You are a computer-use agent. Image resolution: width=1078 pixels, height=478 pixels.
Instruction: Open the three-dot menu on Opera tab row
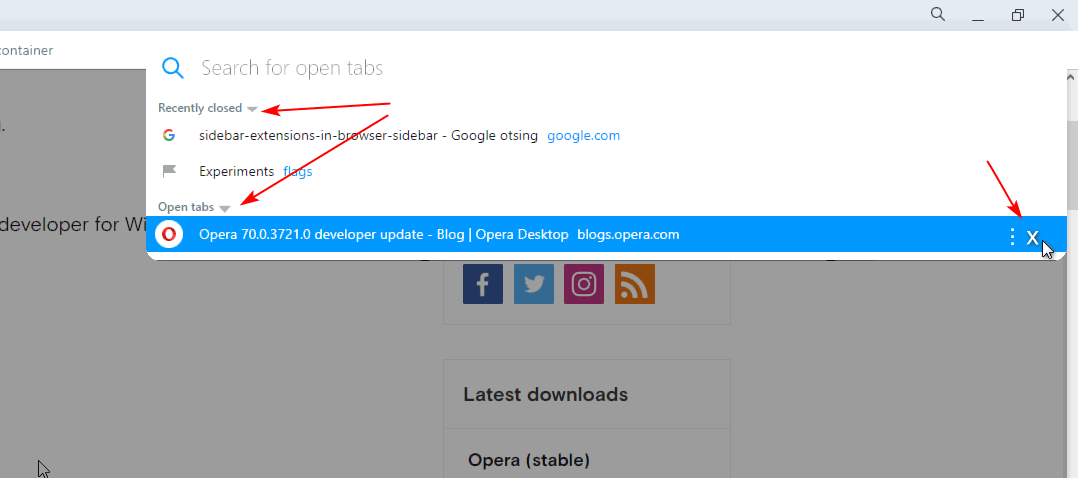point(1011,237)
